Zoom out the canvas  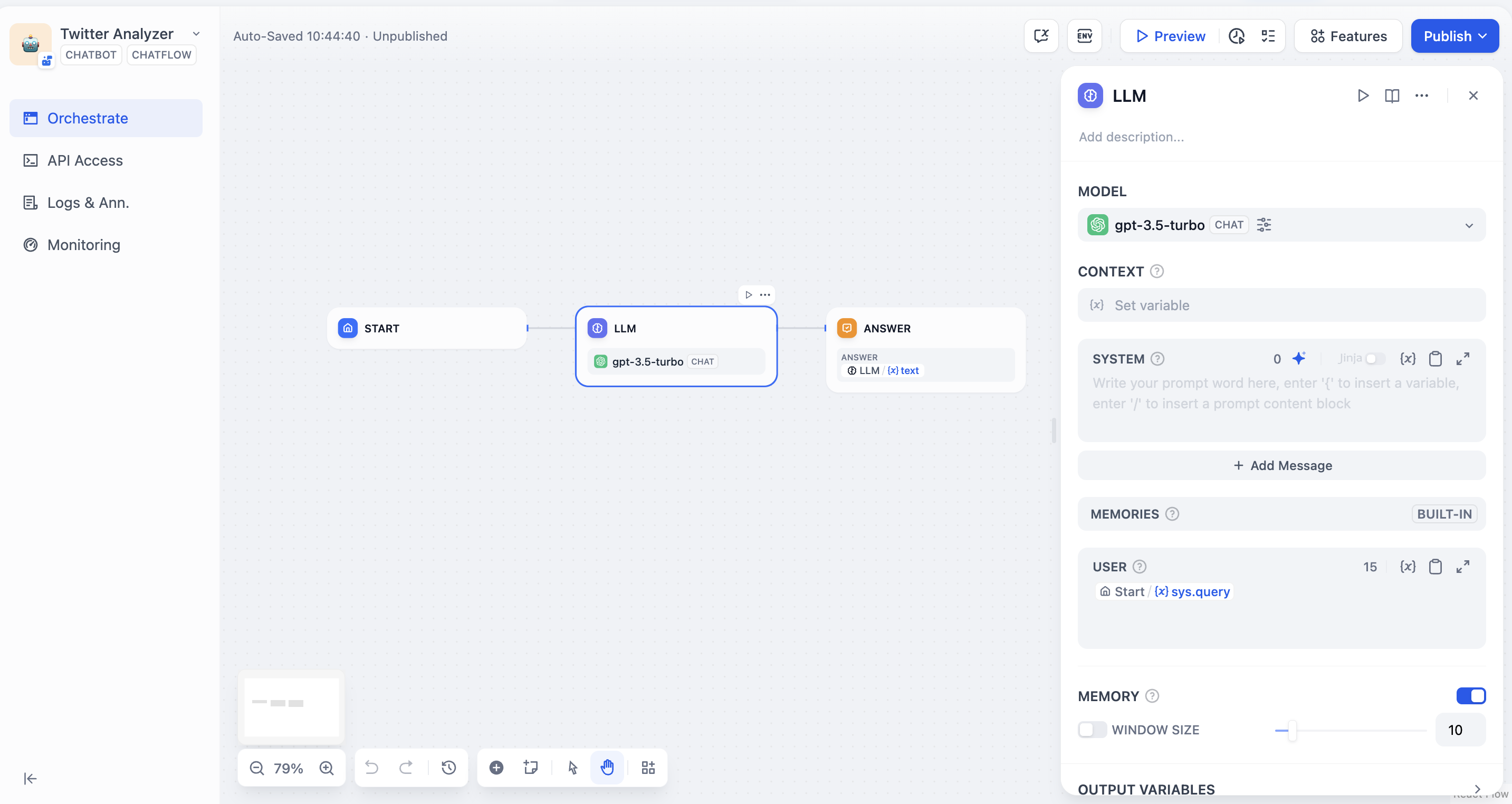[x=256, y=768]
